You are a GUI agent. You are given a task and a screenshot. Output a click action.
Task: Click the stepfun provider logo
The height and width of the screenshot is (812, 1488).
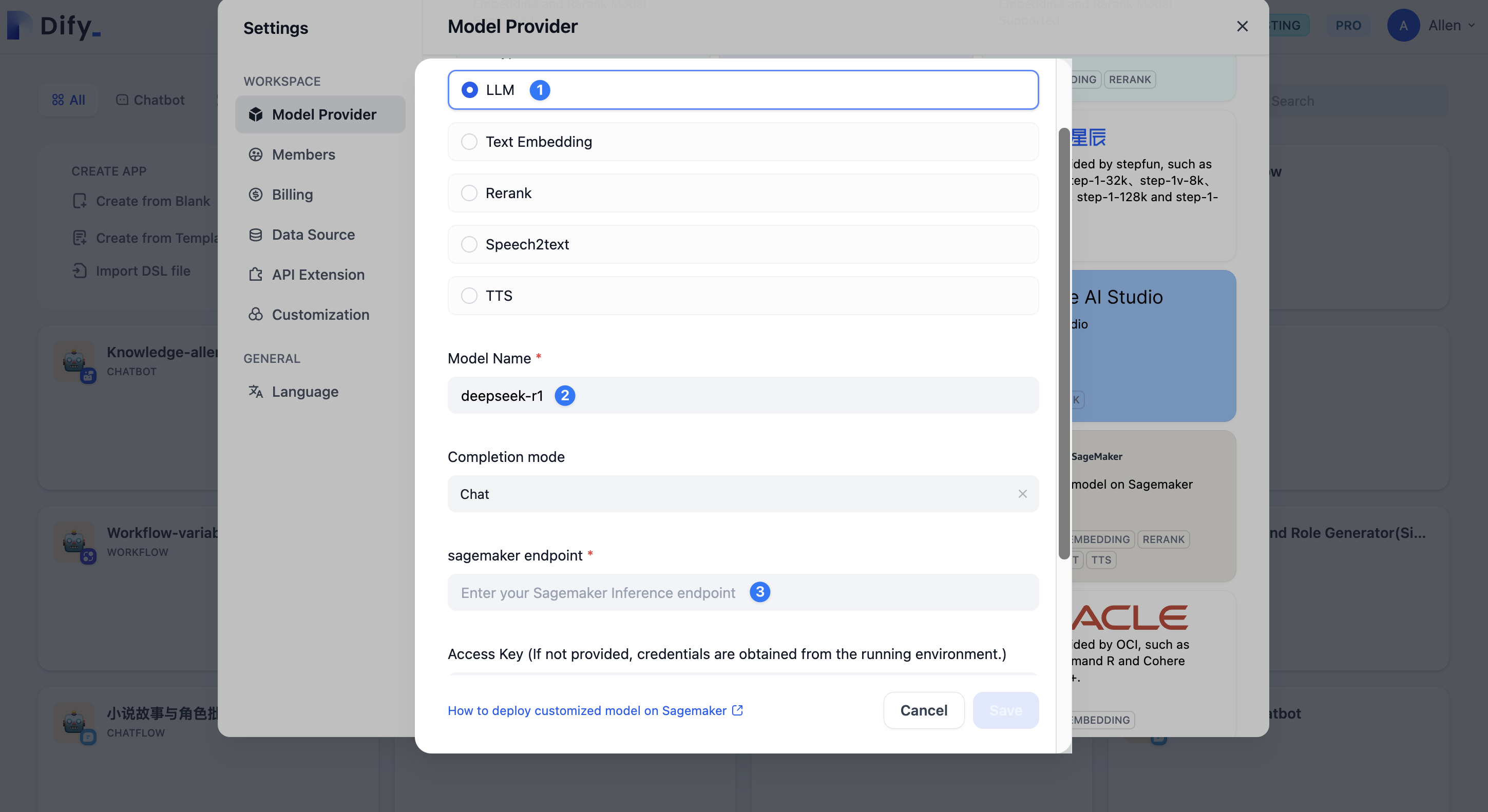pyautogui.click(x=1089, y=138)
